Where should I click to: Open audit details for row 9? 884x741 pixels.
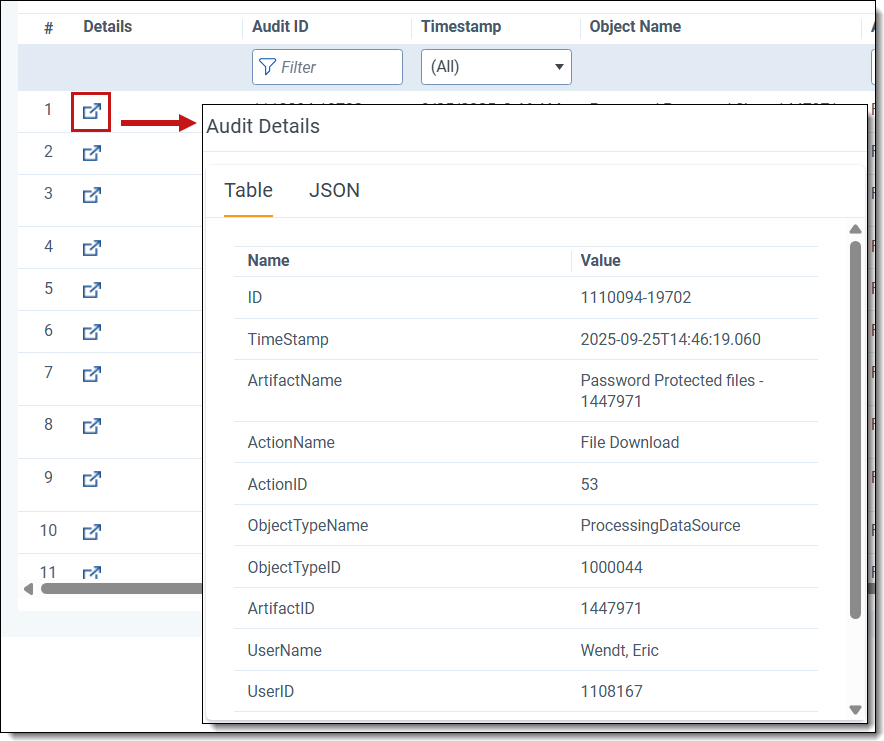click(91, 478)
